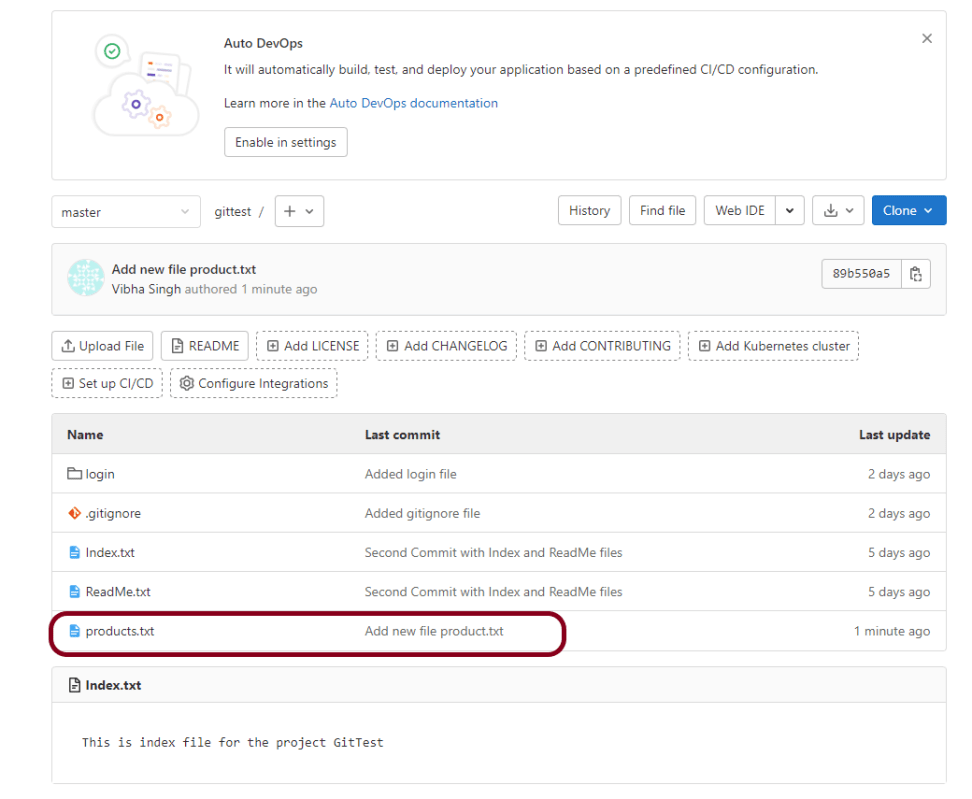The height and width of the screenshot is (799, 972).
Task: Close the Auto DevOps banner
Action: point(926,39)
